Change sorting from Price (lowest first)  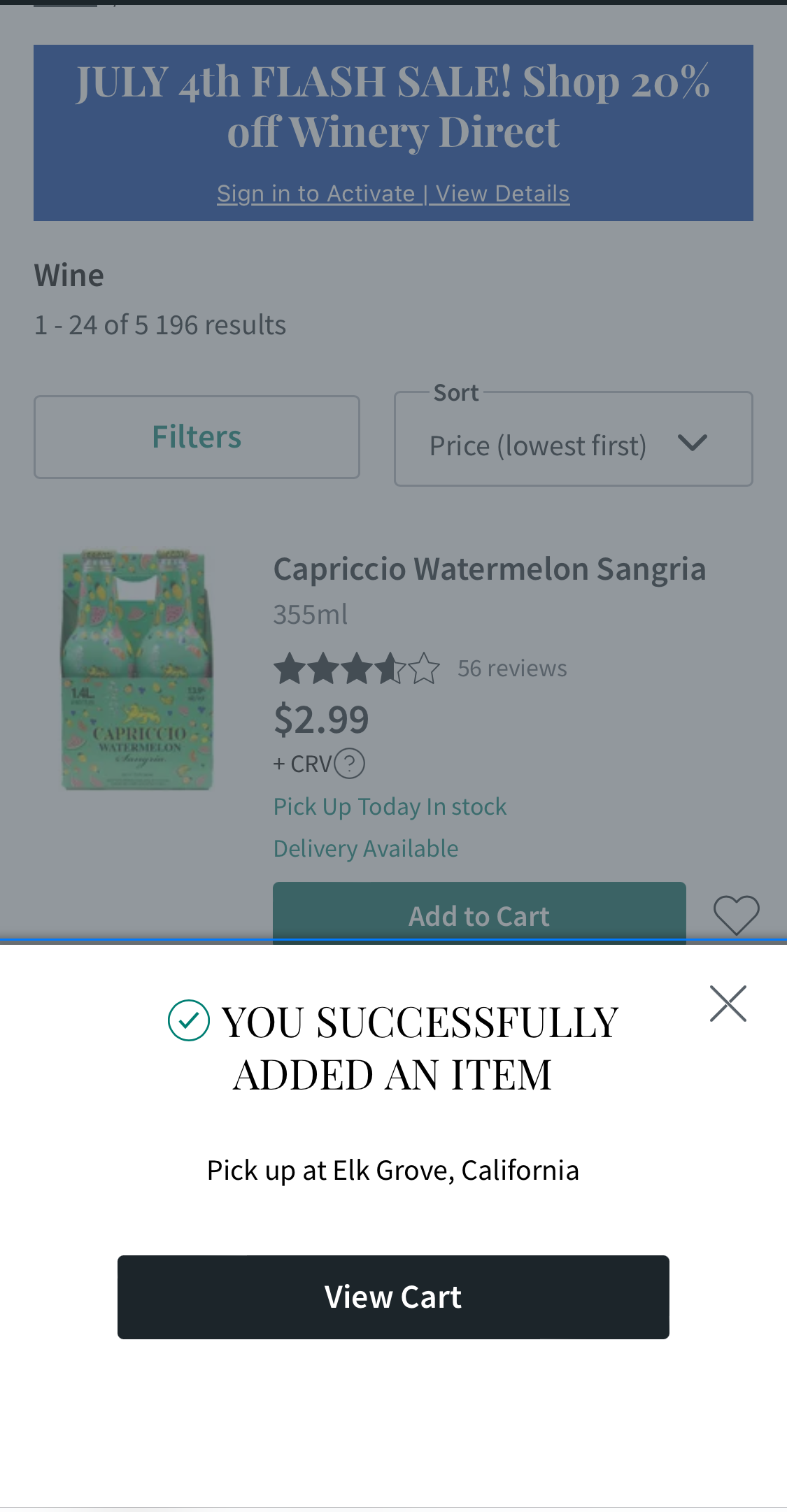click(537, 445)
